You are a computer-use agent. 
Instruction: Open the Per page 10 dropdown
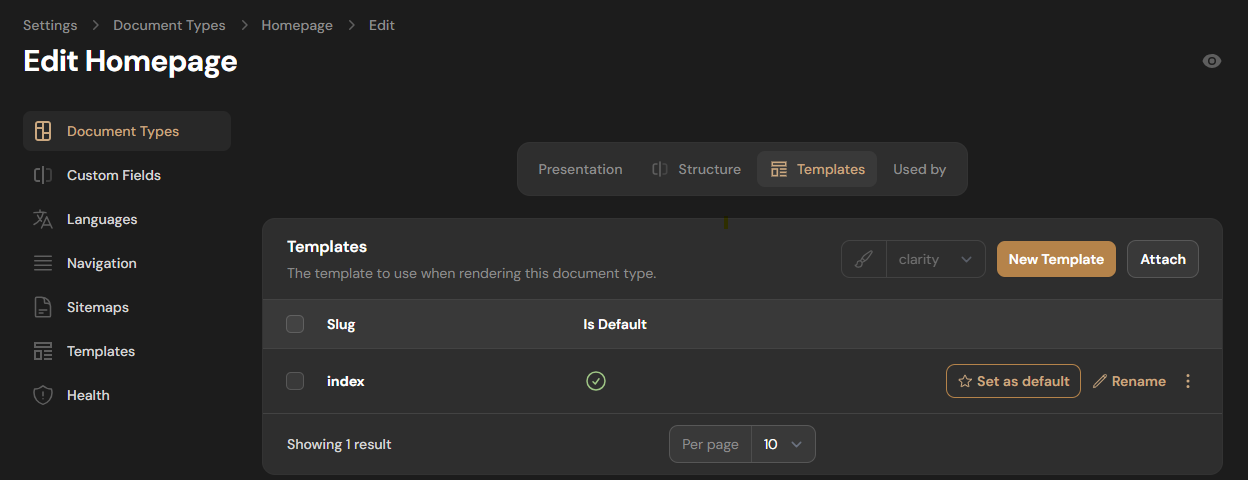pos(783,444)
